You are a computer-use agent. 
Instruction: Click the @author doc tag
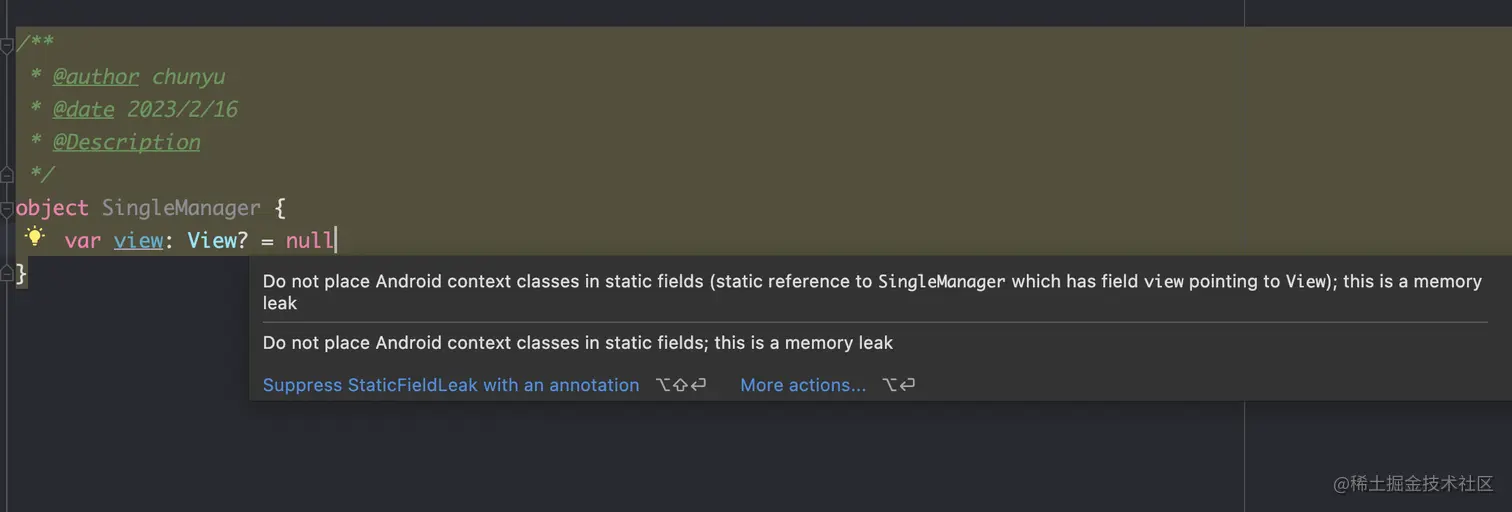[x=96, y=76]
